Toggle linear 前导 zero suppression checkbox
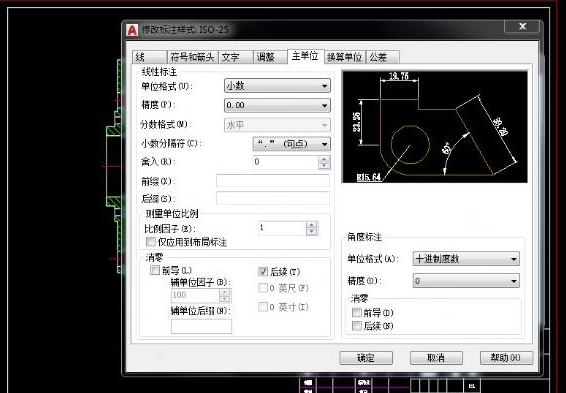566x393 pixels. point(154,270)
